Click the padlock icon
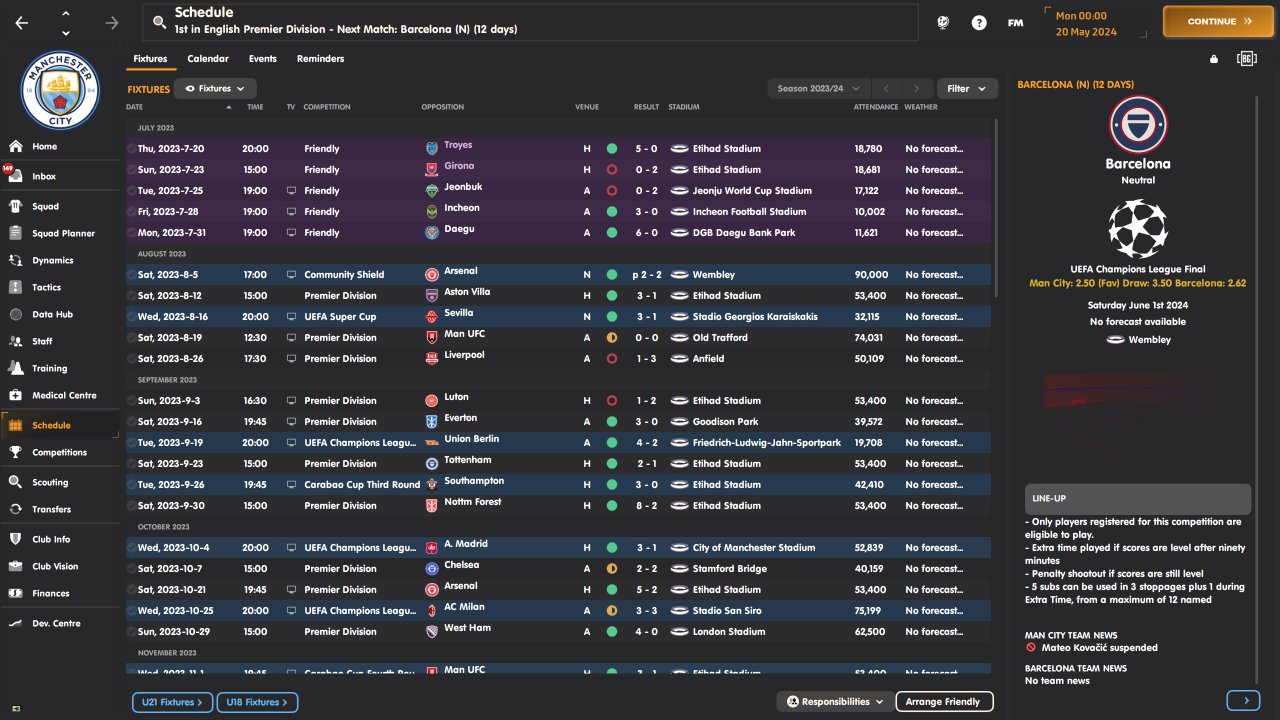This screenshot has height=720, width=1280. point(1214,59)
